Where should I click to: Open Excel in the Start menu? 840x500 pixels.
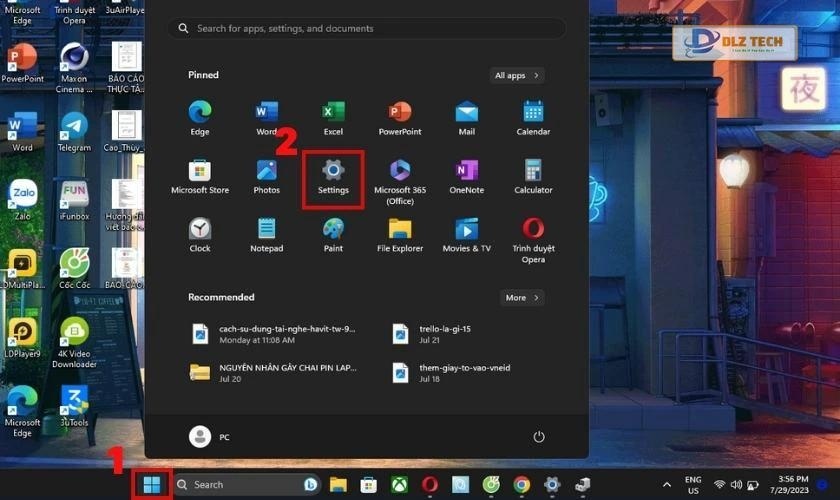click(x=333, y=118)
